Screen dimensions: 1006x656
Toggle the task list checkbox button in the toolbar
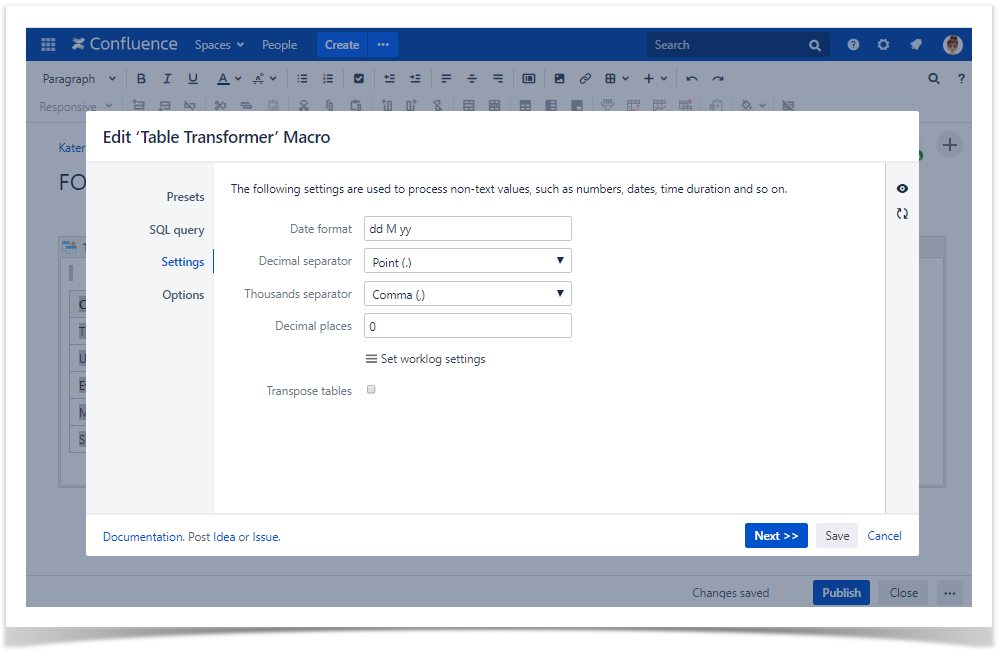pos(359,79)
